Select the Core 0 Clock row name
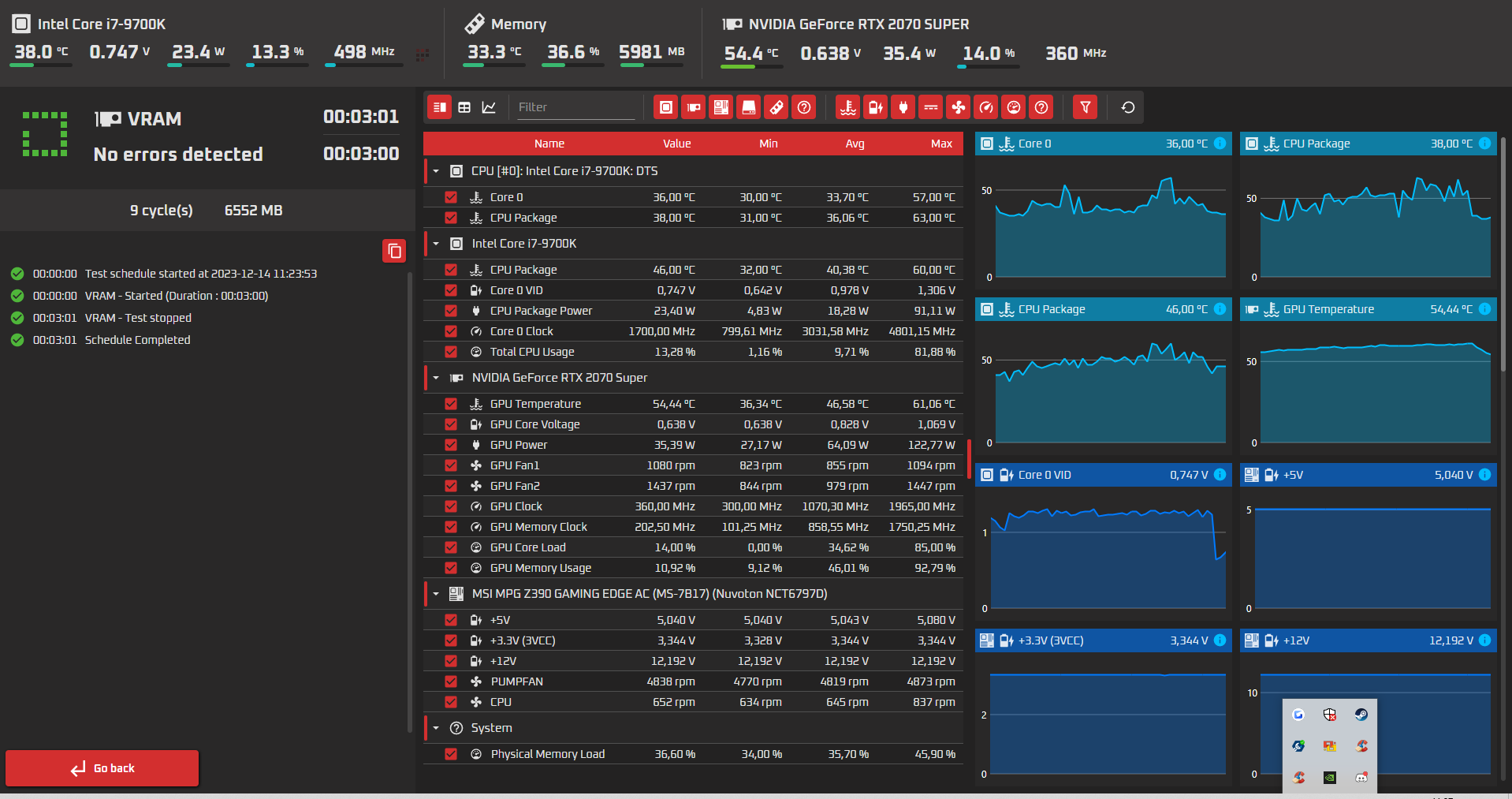This screenshot has height=799, width=1512. [x=521, y=331]
